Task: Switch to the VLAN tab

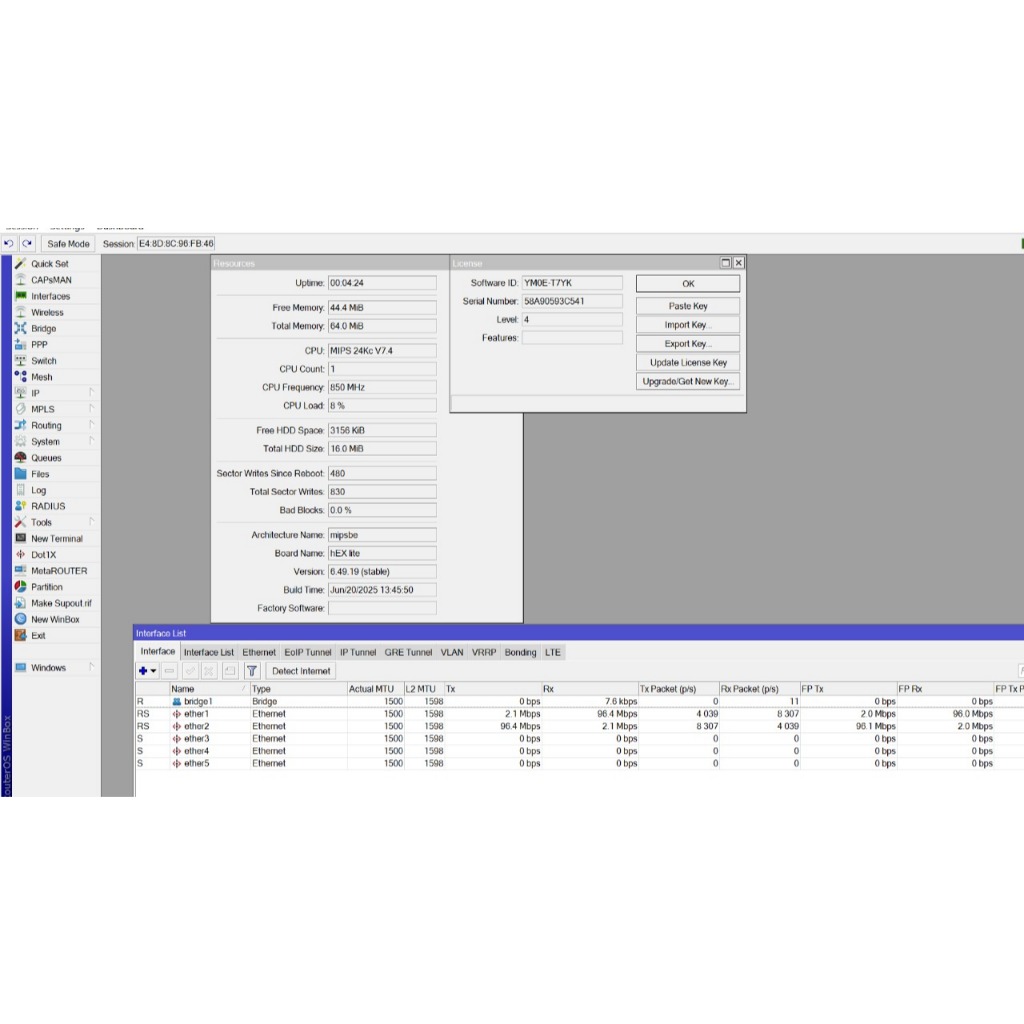Action: (452, 652)
